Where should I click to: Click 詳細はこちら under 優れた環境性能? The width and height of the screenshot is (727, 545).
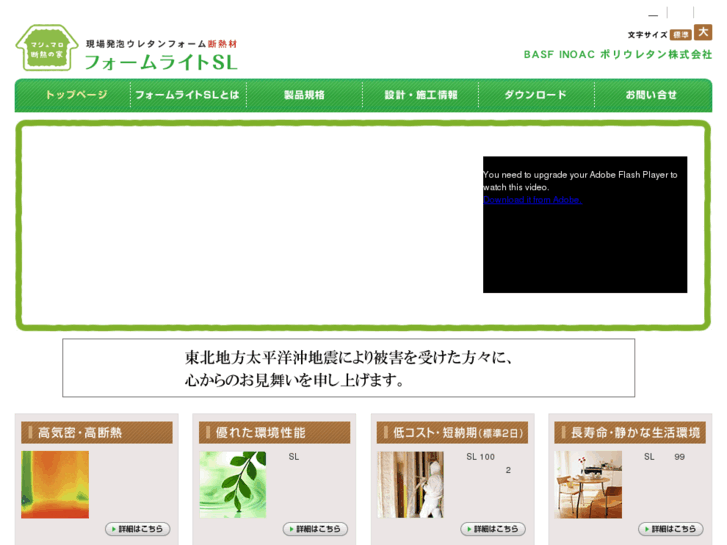pyautogui.click(x=315, y=529)
